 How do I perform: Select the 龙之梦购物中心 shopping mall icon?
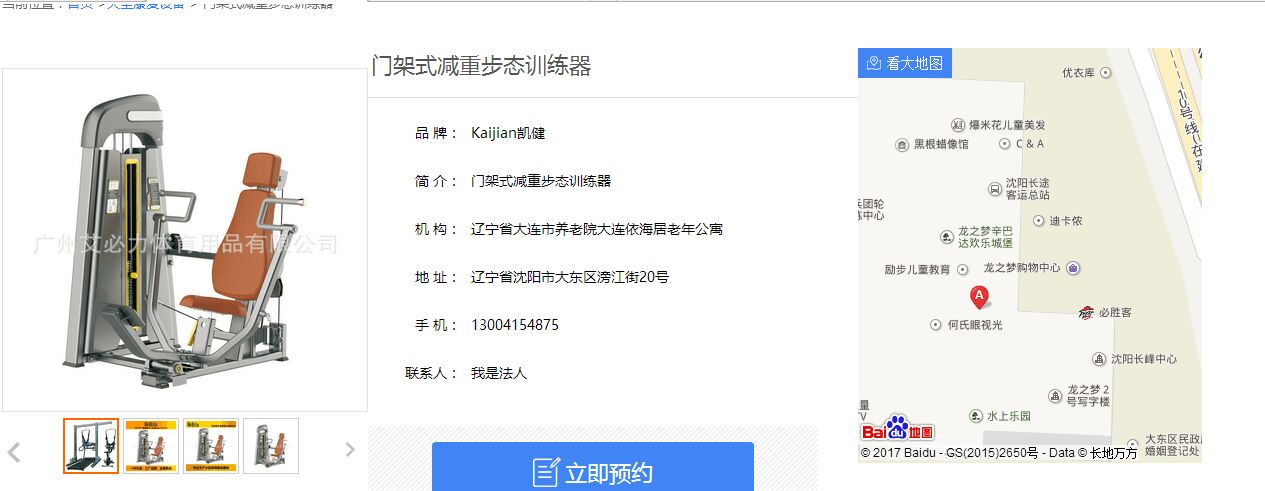[1073, 268]
